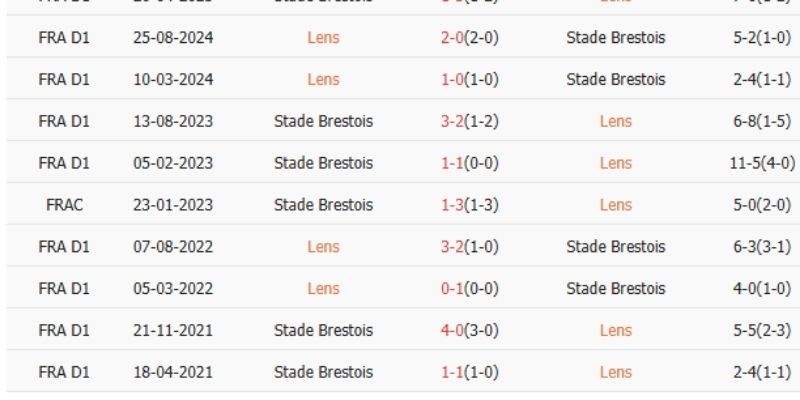Select Stade Brestois in the 18-04-2021 row
Viewport: 800px width, 400px height.
point(323,373)
